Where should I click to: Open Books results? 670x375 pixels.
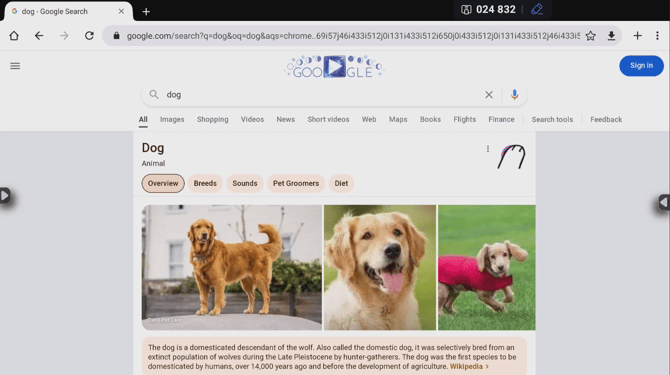point(430,120)
